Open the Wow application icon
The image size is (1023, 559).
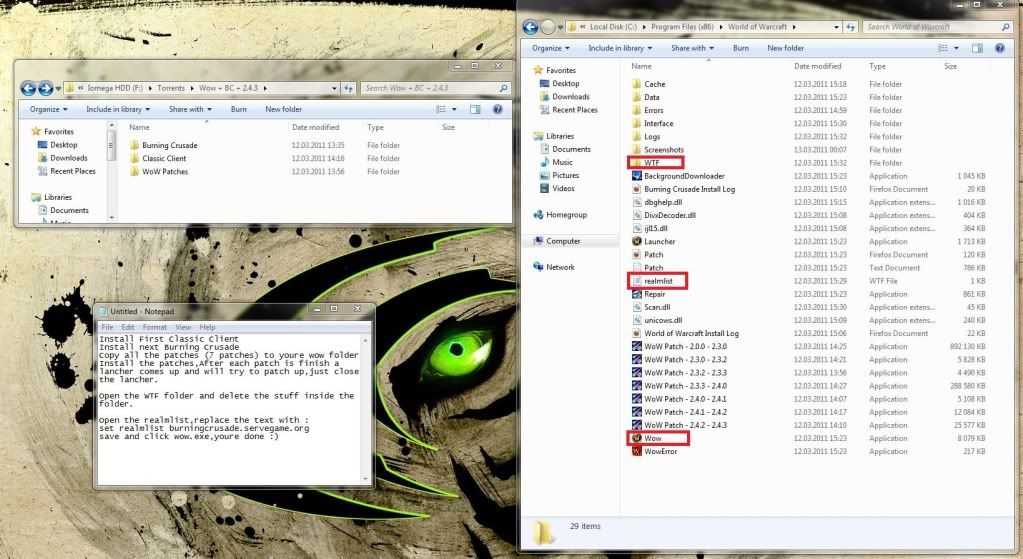[637, 438]
